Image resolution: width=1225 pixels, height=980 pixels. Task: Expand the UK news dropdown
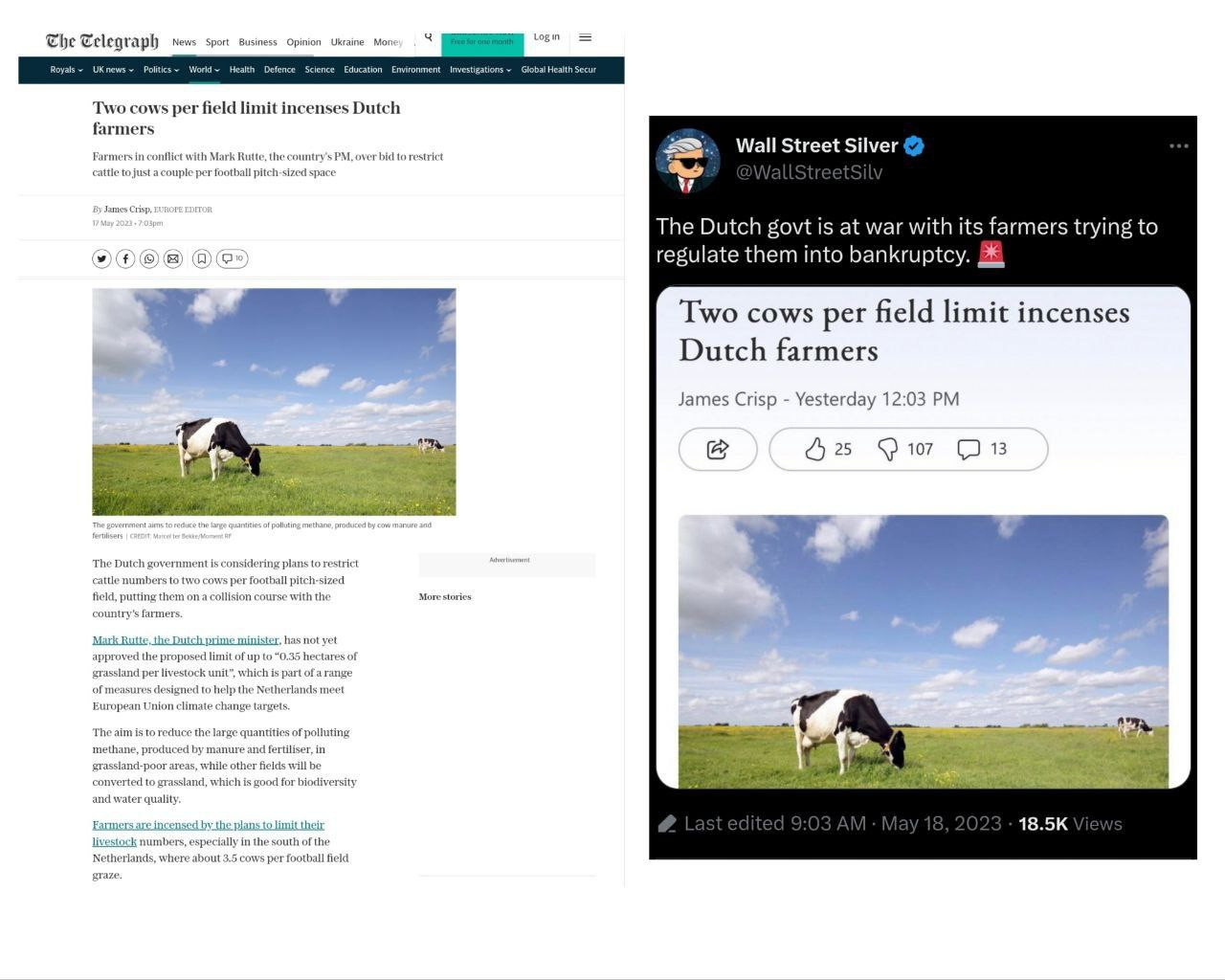pyautogui.click(x=113, y=70)
